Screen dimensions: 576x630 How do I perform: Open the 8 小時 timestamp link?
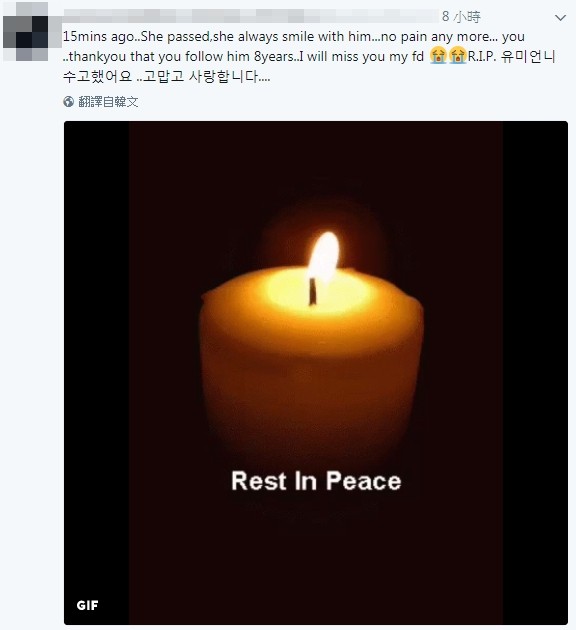(x=461, y=16)
